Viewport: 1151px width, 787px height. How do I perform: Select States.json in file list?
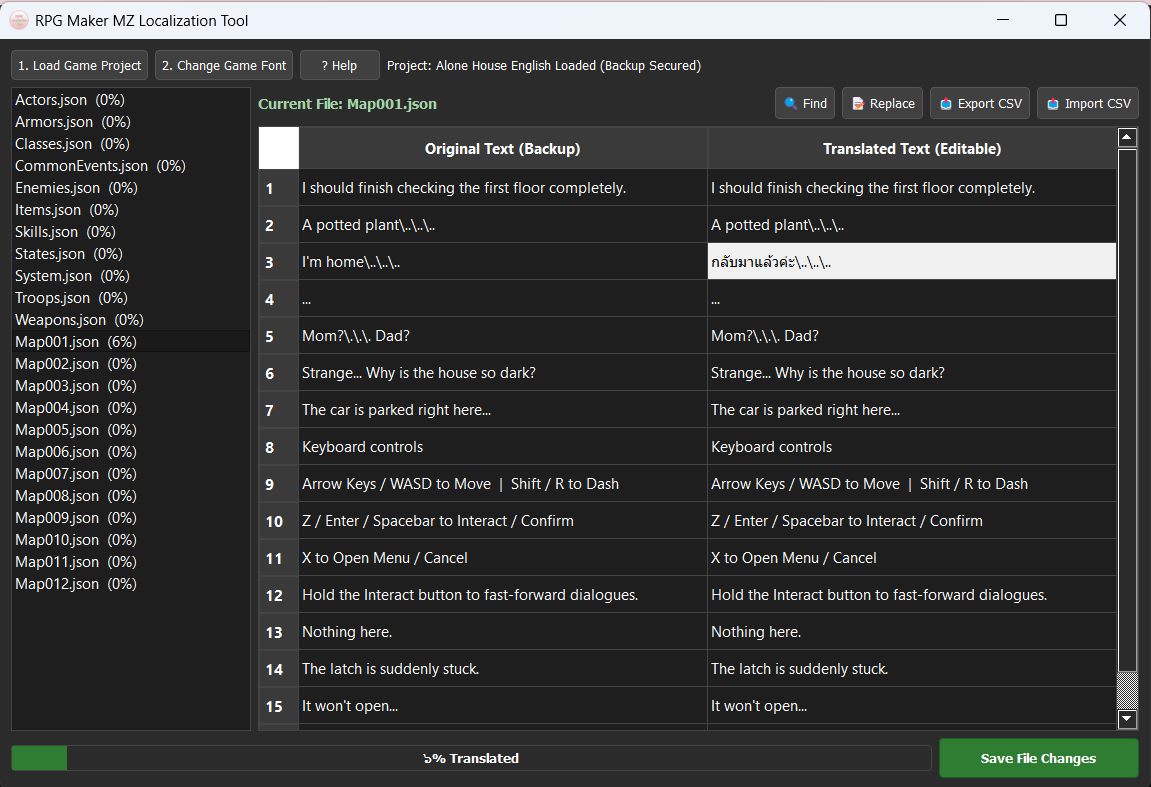point(131,254)
